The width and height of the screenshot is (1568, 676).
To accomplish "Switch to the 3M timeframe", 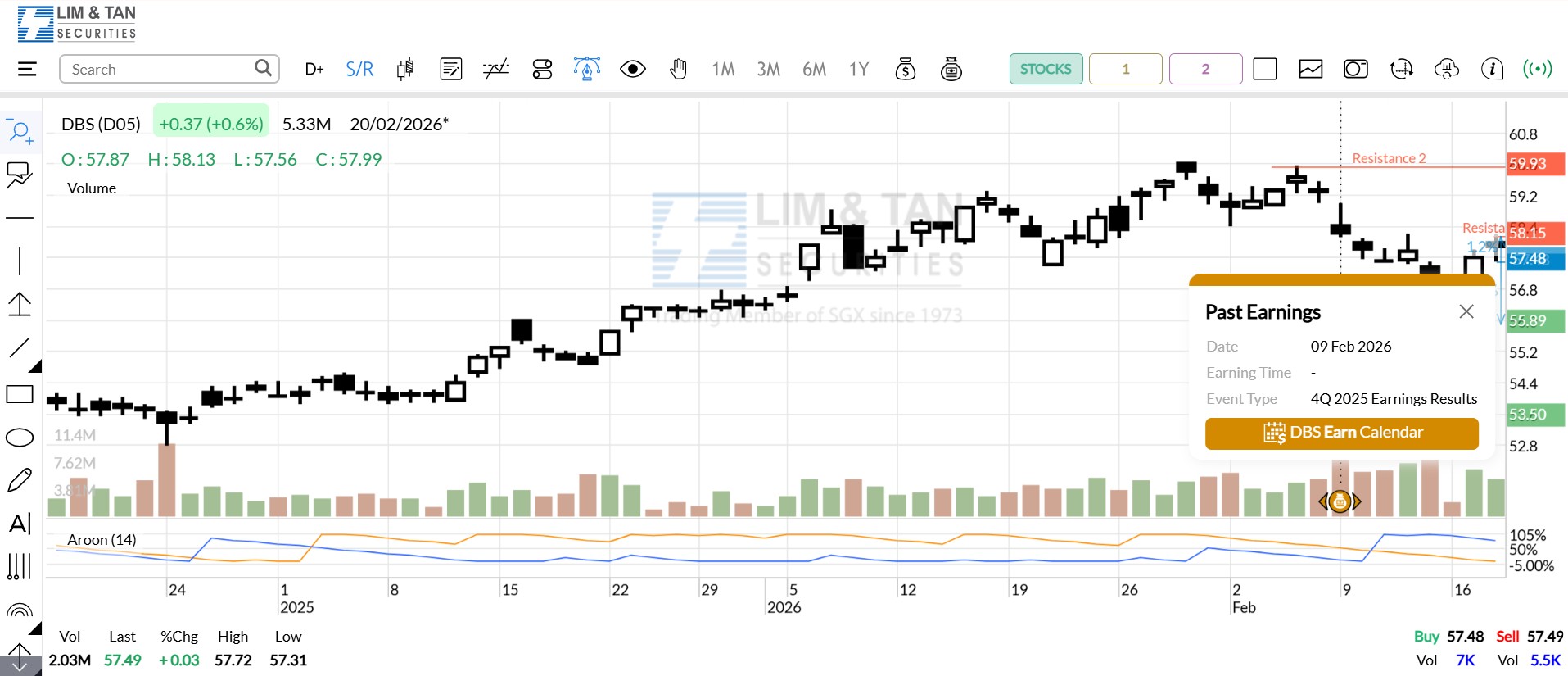I will pyautogui.click(x=768, y=69).
